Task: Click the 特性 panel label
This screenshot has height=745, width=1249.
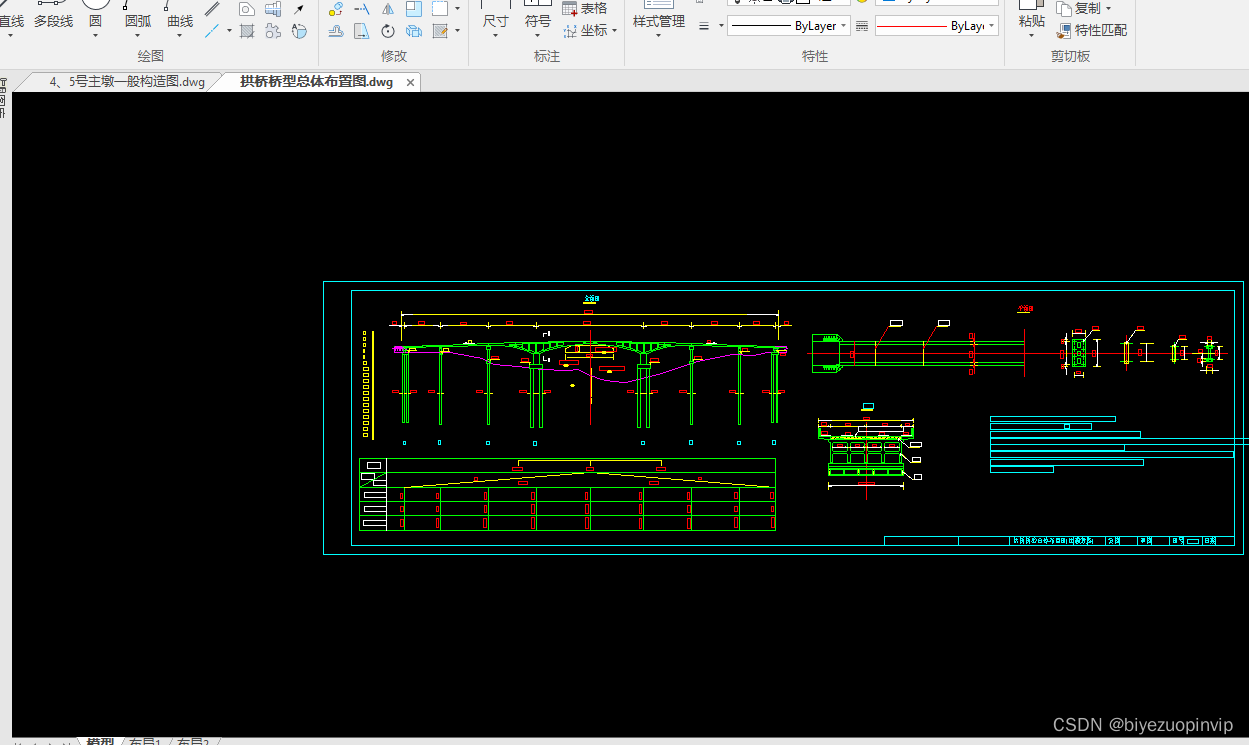Action: 815,57
